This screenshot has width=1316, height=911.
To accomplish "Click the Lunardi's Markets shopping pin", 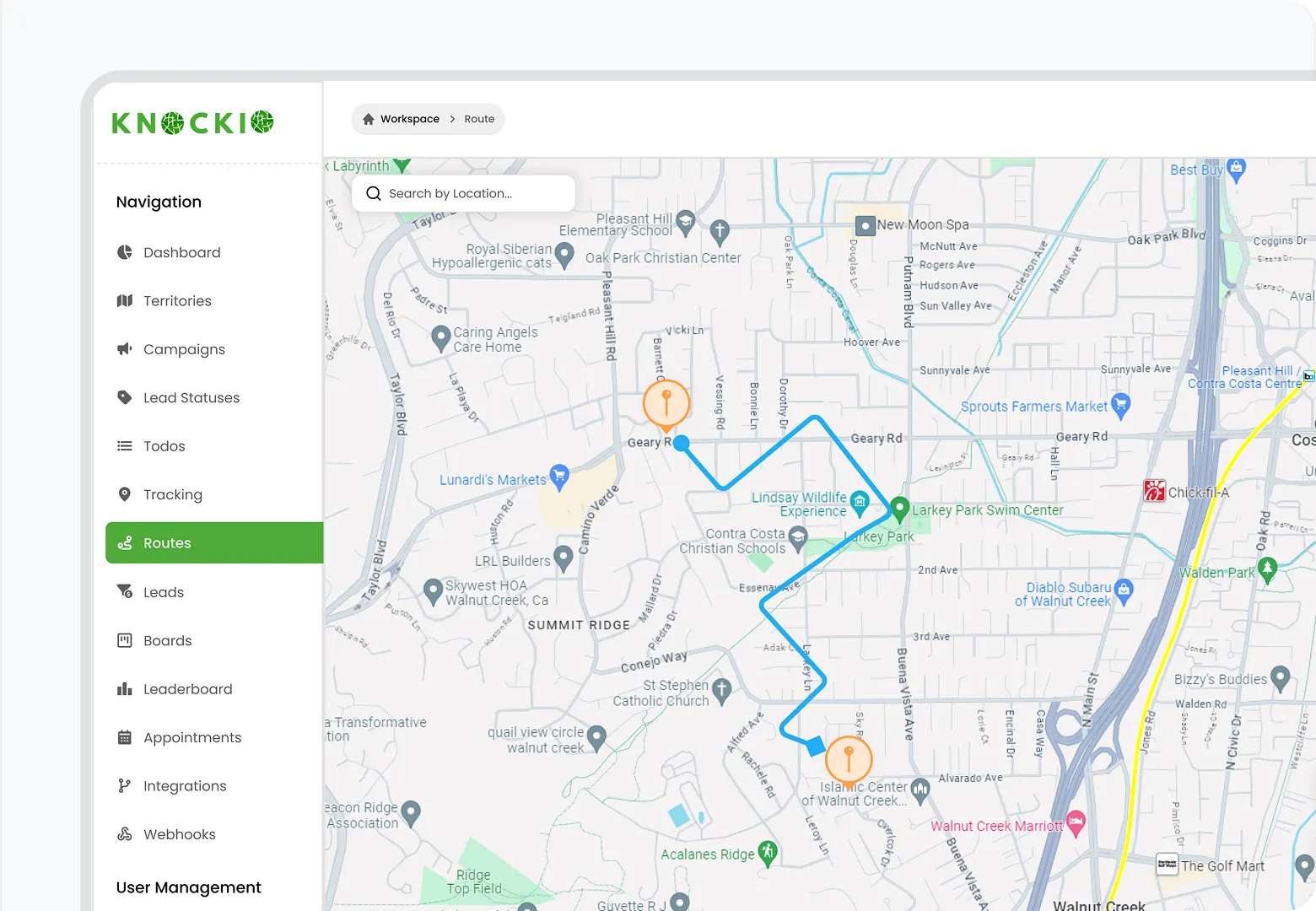I will click(559, 477).
